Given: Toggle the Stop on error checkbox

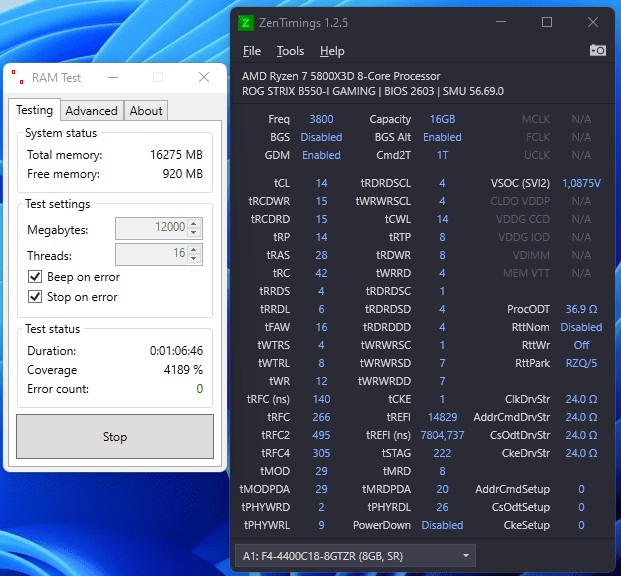Looking at the screenshot, I should (x=35, y=296).
